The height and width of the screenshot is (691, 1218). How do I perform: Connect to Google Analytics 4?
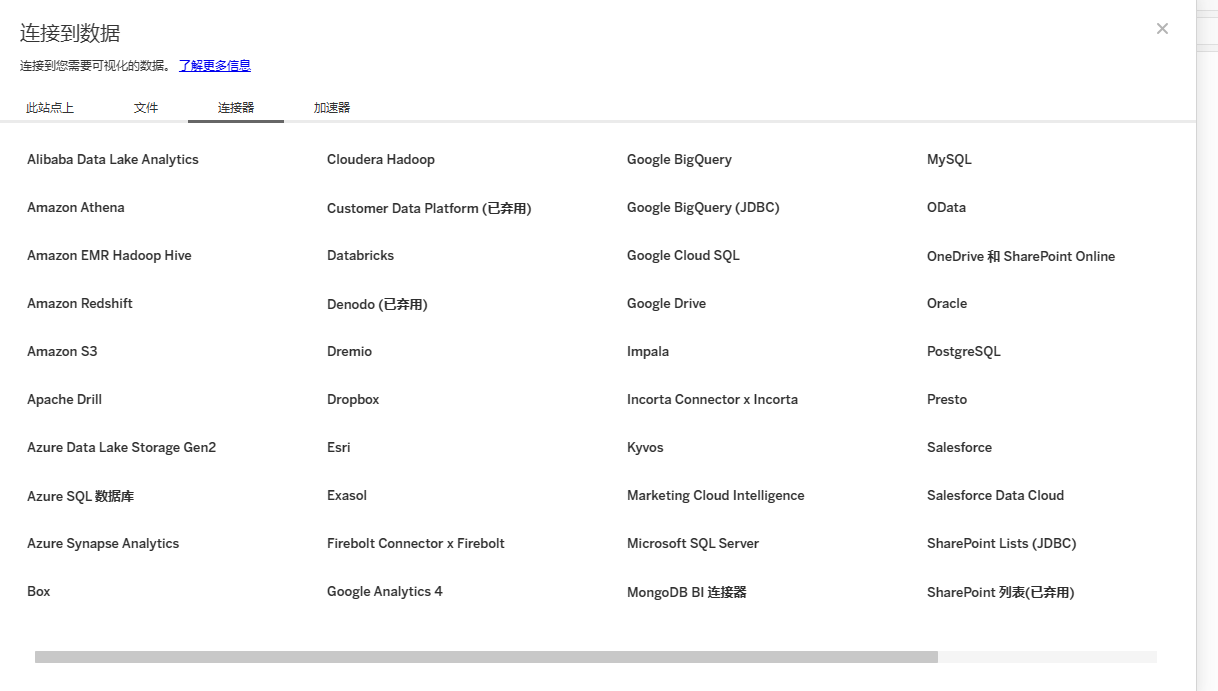click(385, 591)
